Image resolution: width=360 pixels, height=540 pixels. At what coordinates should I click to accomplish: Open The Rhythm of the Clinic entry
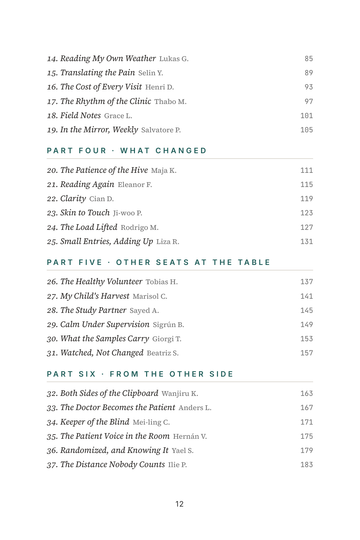pyautogui.click(x=180, y=101)
